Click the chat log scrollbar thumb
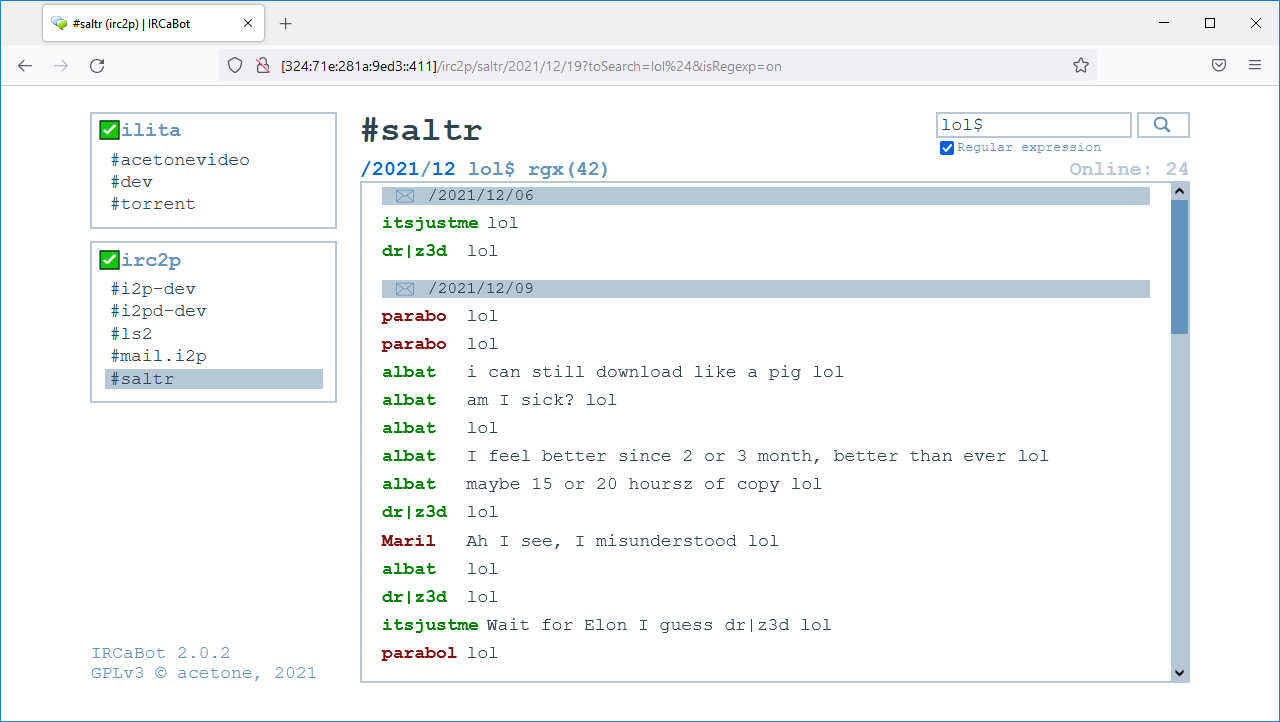 click(x=1179, y=267)
